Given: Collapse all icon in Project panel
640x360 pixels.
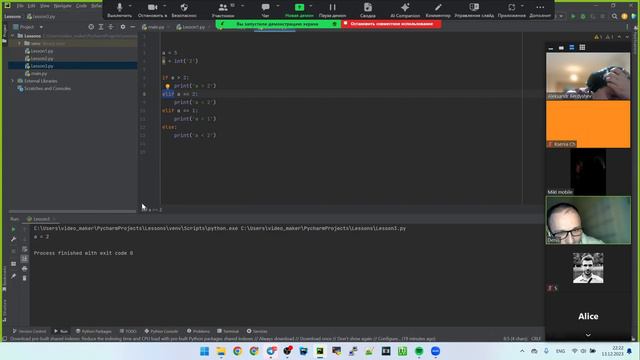Looking at the screenshot, I should [x=111, y=27].
